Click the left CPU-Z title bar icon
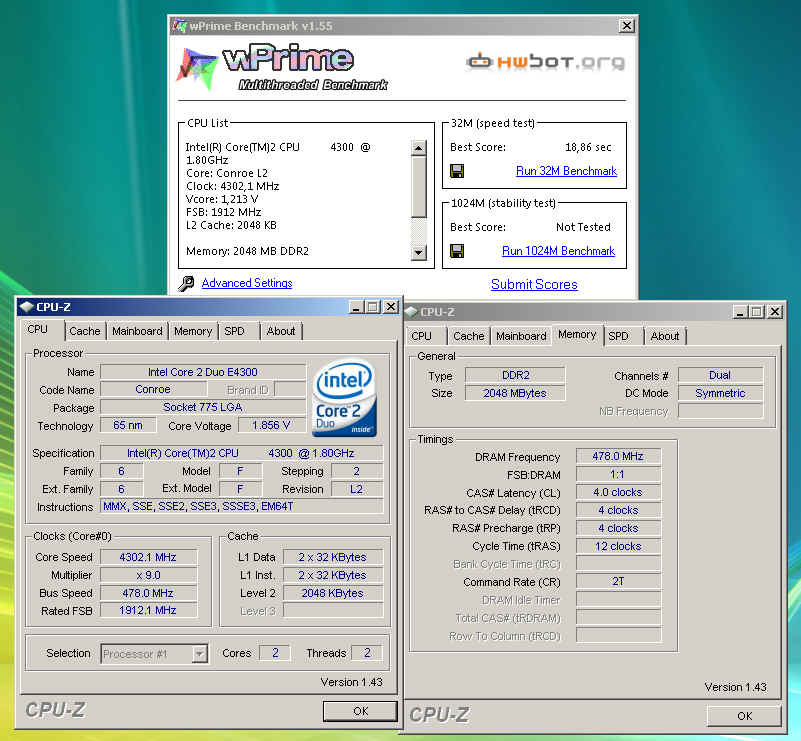The width and height of the screenshot is (801, 741). coord(26,307)
